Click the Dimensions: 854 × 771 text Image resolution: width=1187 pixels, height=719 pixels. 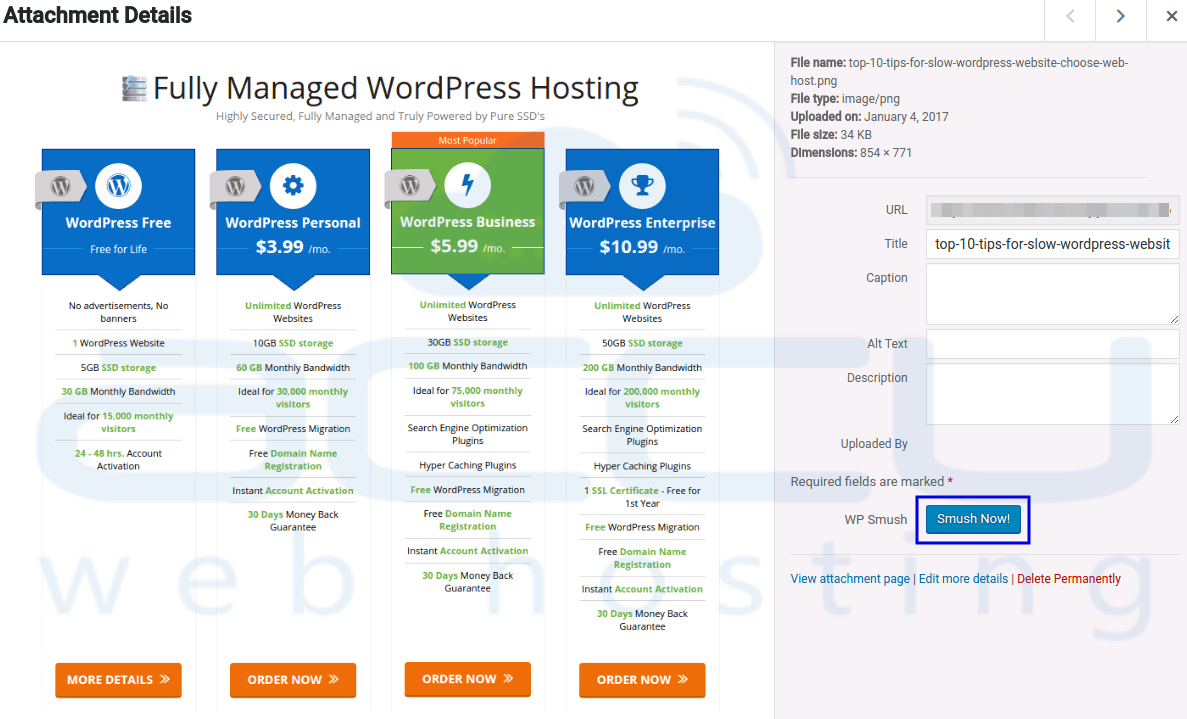click(851, 153)
